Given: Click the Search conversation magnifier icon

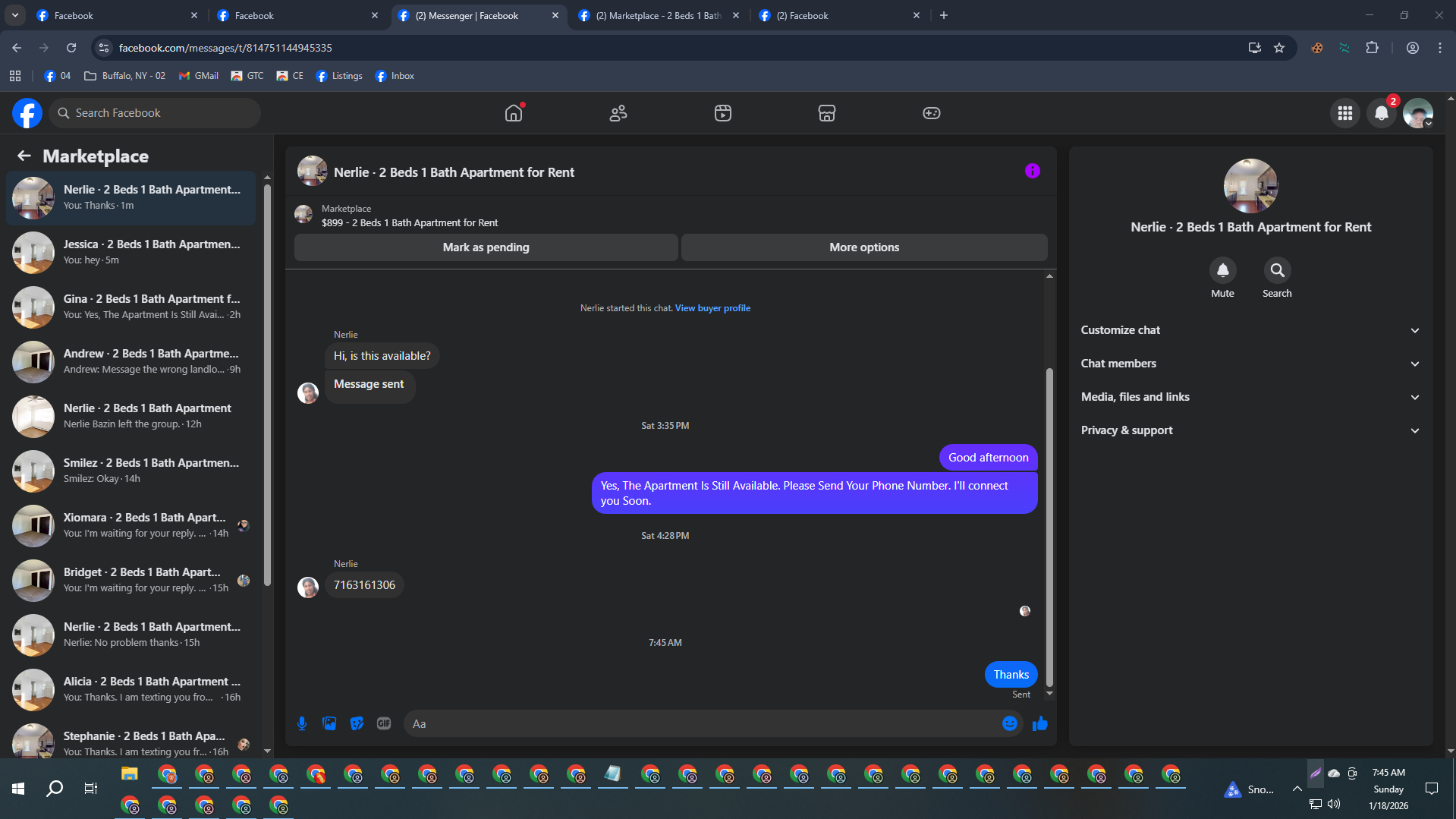Looking at the screenshot, I should [1277, 270].
